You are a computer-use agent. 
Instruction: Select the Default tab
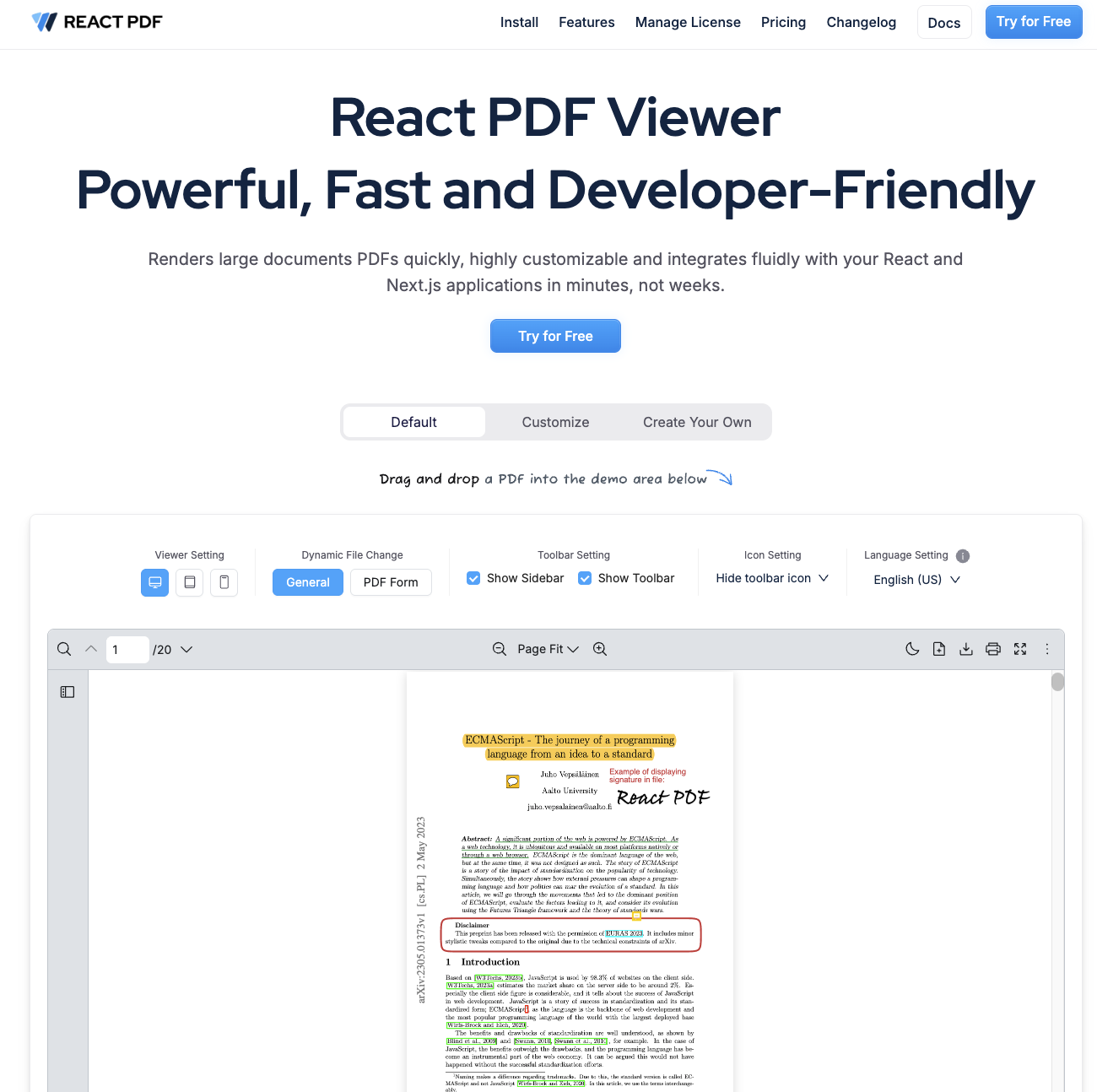413,422
